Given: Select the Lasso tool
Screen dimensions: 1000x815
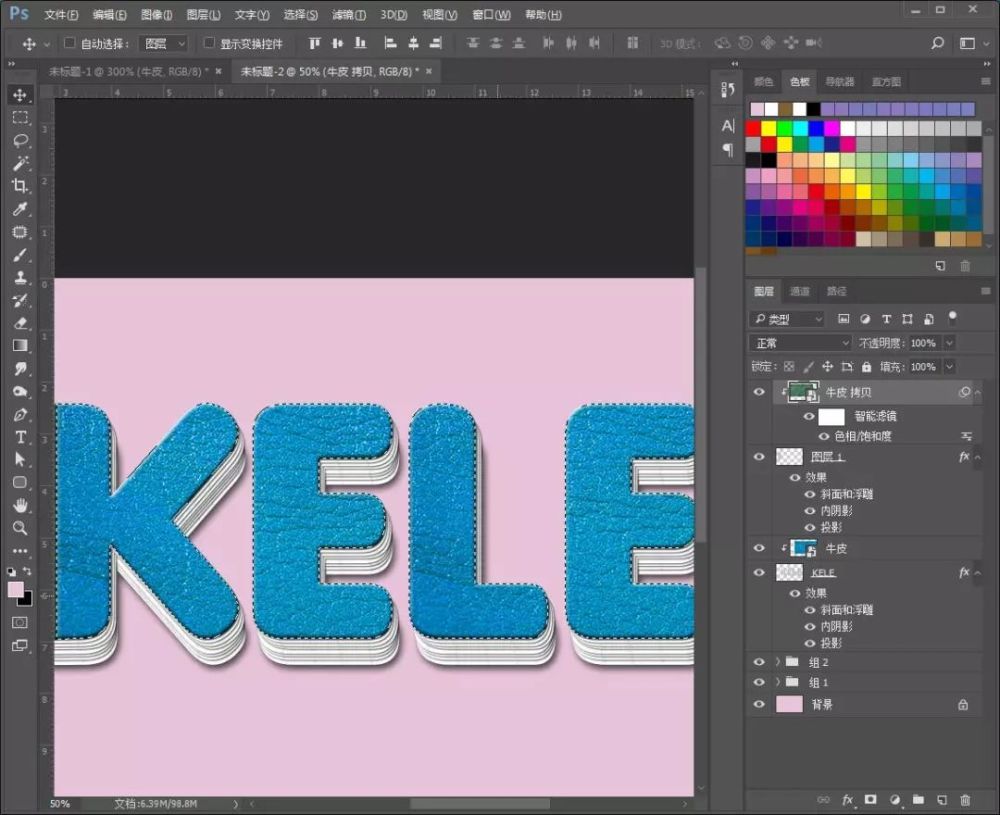Looking at the screenshot, I should [20, 141].
